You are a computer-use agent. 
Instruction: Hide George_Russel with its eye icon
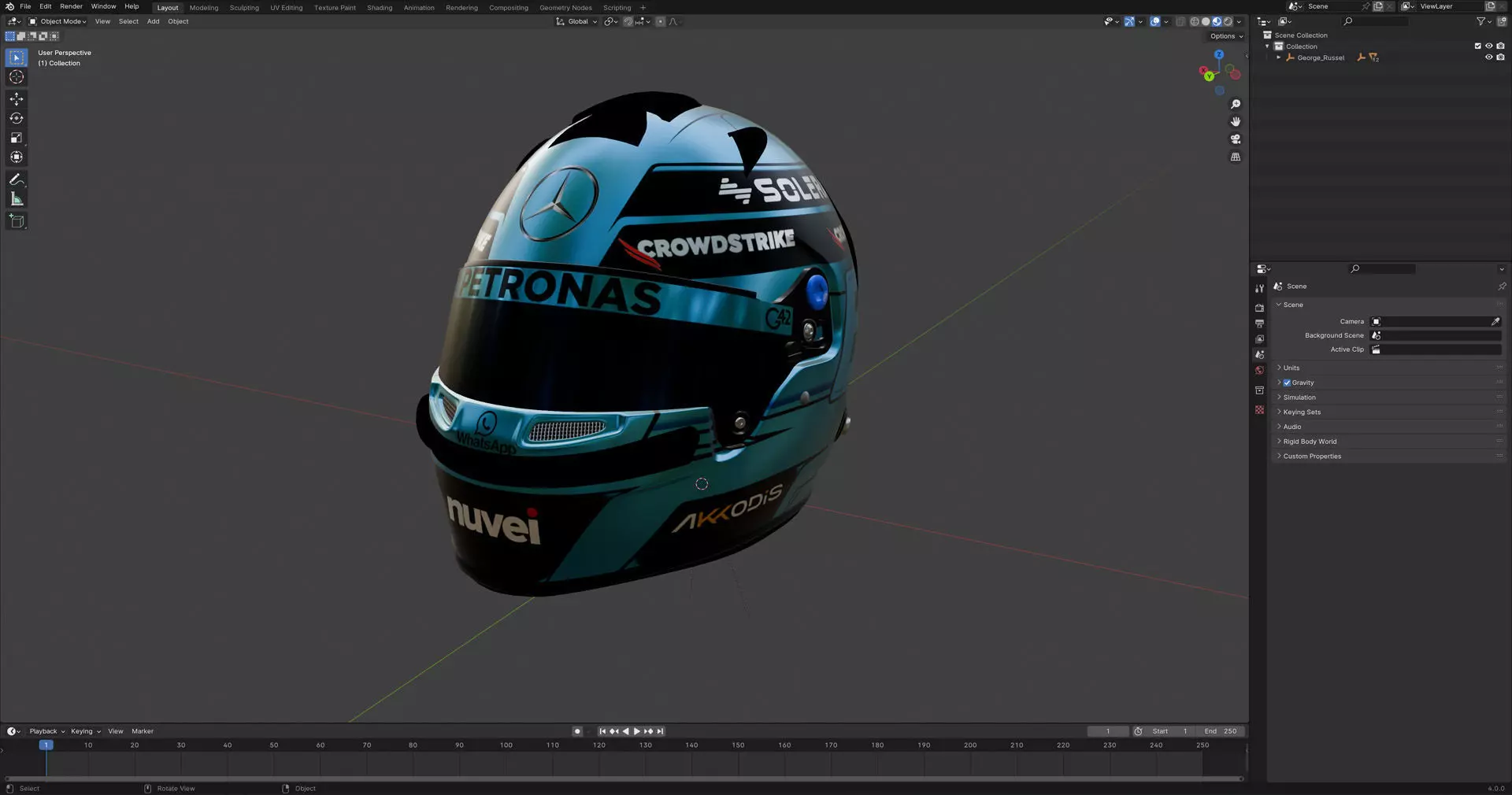tap(1488, 57)
